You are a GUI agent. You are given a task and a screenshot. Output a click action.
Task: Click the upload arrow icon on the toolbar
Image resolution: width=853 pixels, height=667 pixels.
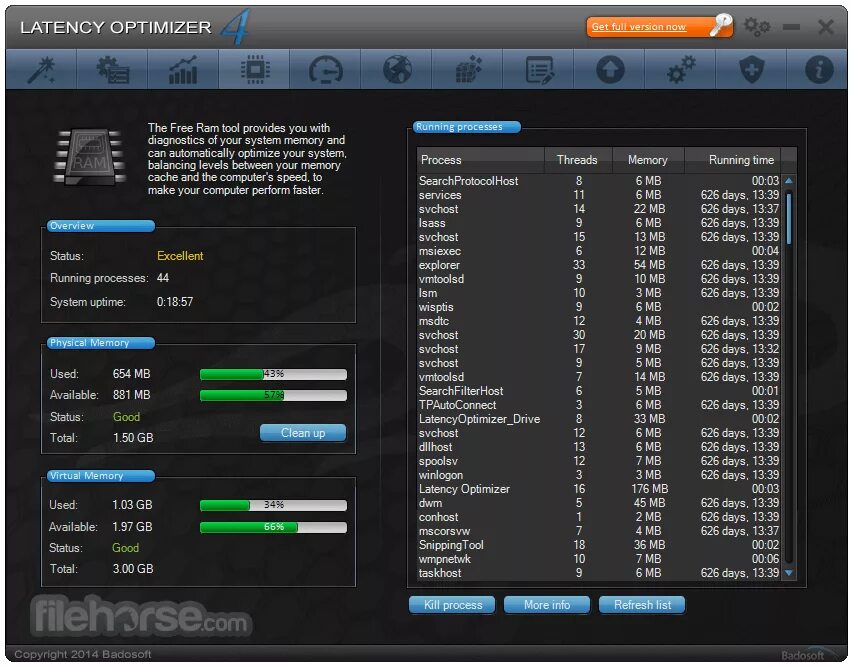(x=608, y=69)
